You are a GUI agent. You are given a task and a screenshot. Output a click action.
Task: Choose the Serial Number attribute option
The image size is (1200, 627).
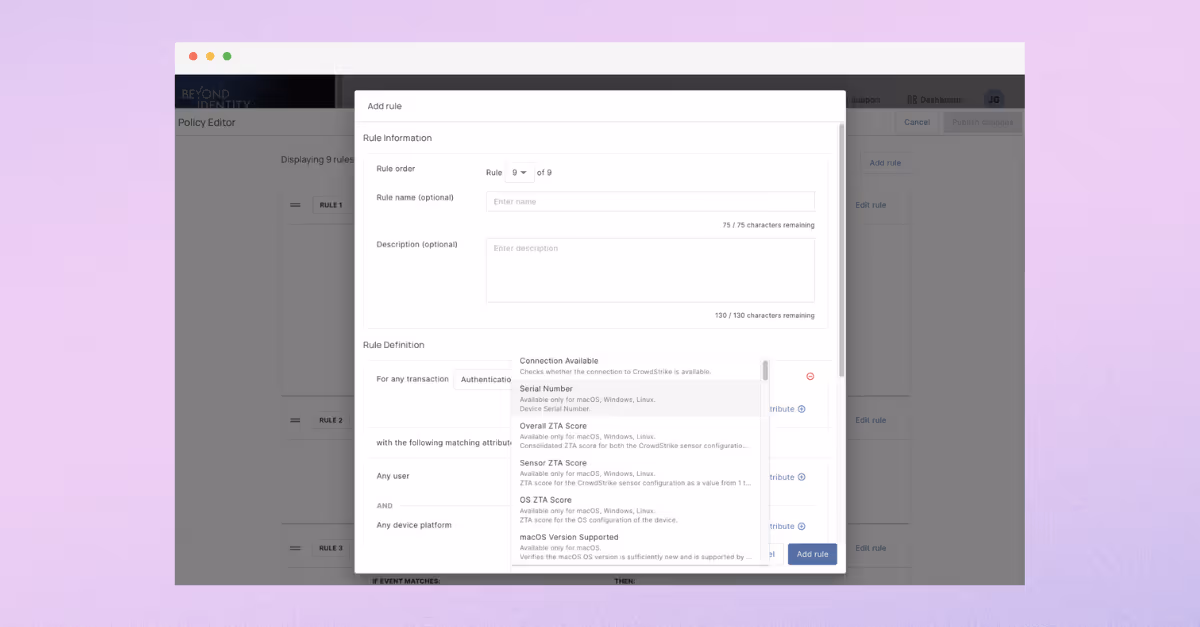(637, 398)
